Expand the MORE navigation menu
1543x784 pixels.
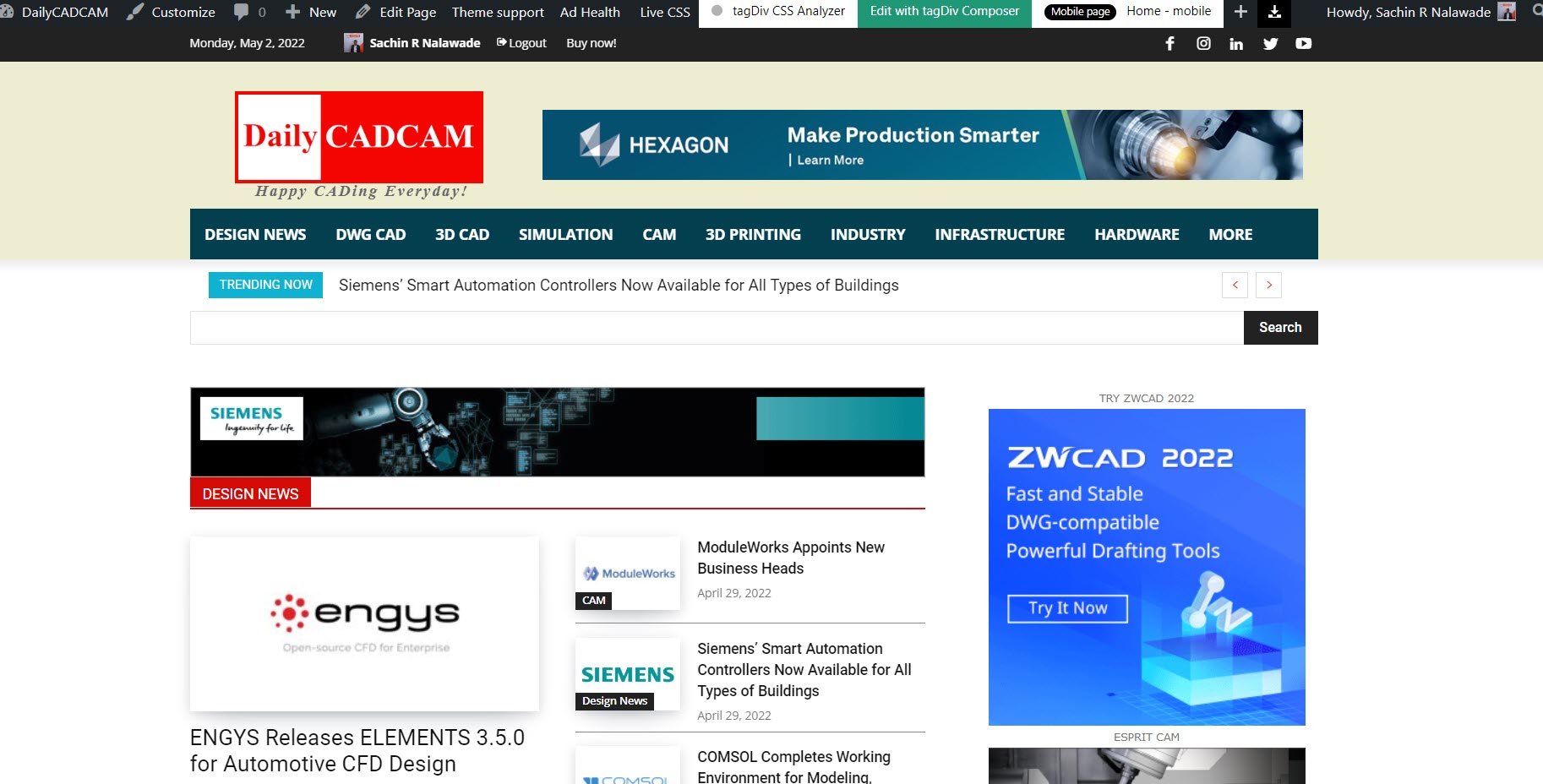[1230, 235]
